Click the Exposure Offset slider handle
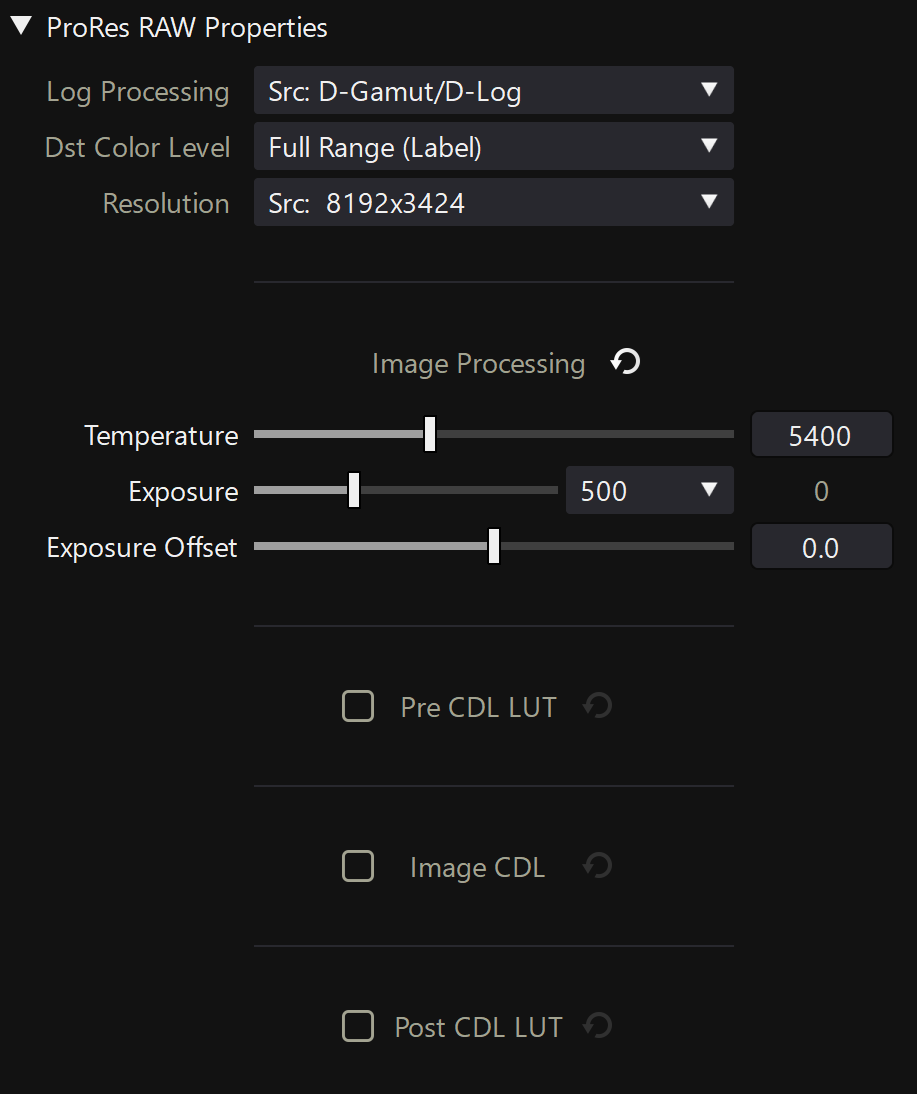Screen dimensions: 917x1094 [x=494, y=547]
